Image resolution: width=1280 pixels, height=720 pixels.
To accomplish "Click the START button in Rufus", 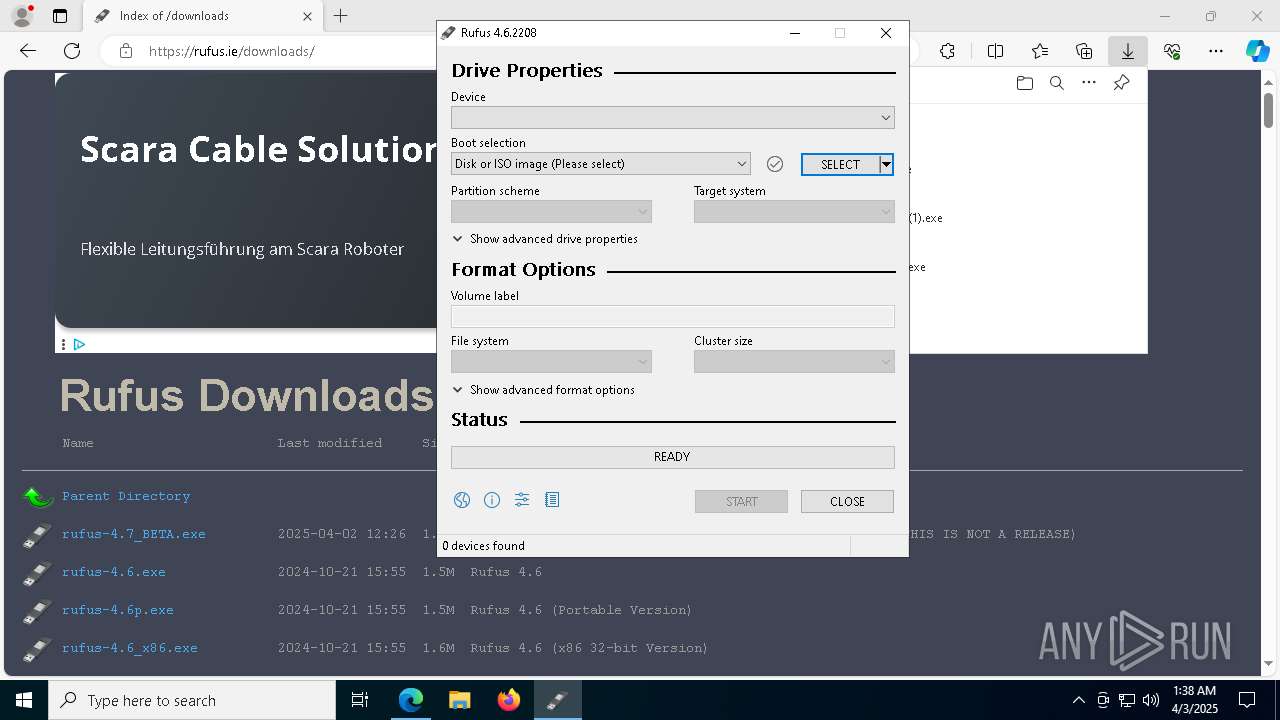I will click(741, 501).
